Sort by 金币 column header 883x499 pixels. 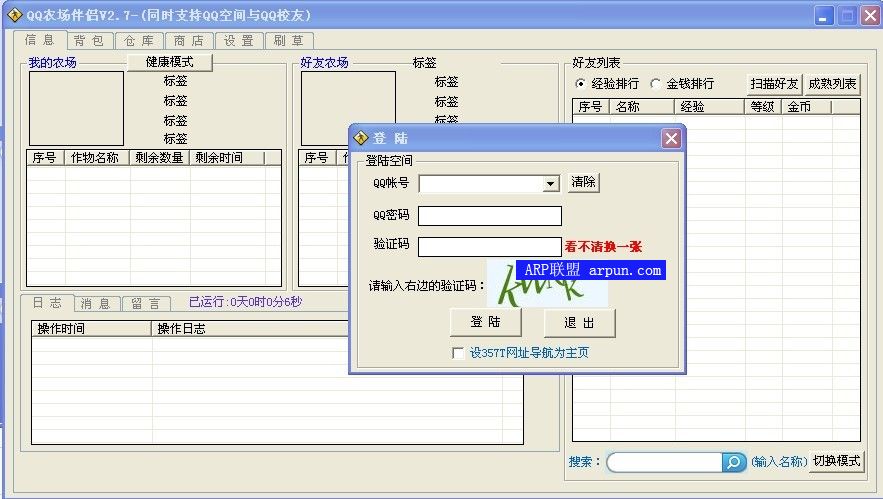(x=806, y=106)
